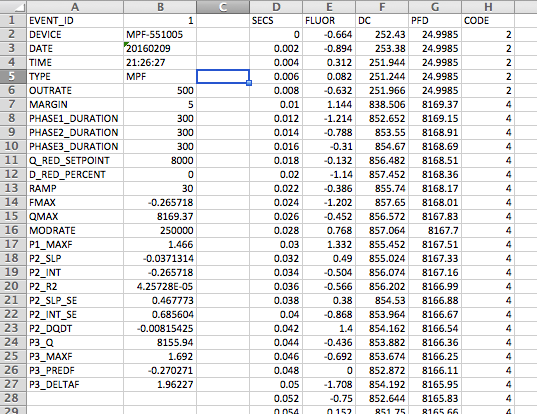Select row 5 header

(x=13, y=76)
